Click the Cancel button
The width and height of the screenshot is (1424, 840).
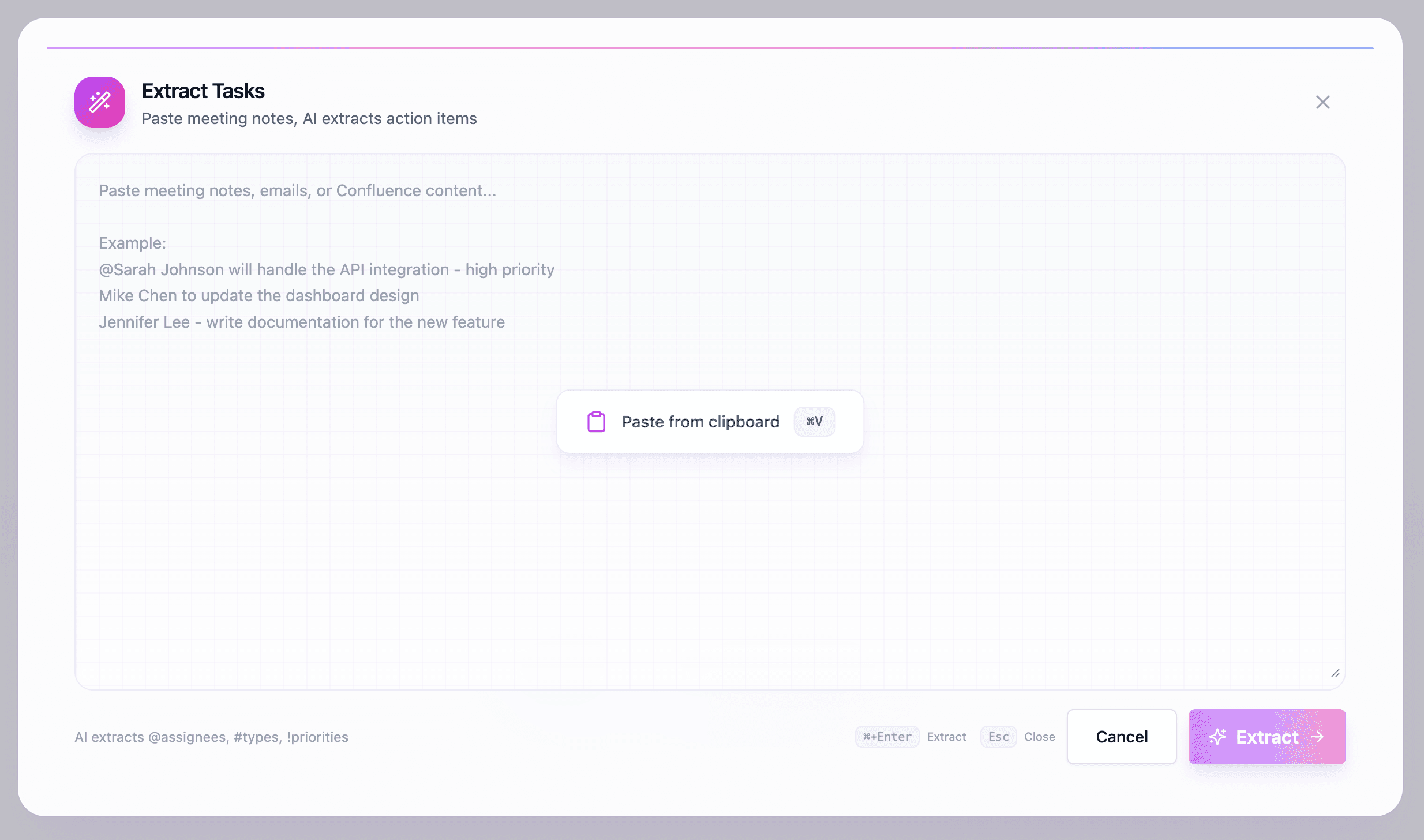tap(1121, 737)
